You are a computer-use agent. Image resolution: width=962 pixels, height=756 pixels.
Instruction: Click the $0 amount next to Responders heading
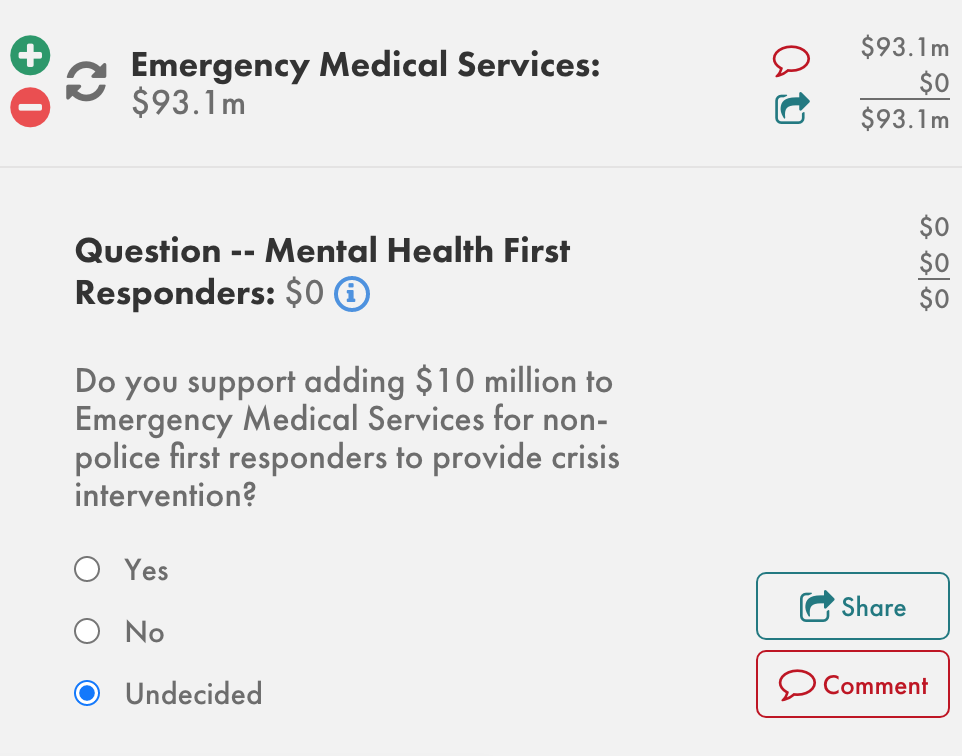click(x=304, y=294)
